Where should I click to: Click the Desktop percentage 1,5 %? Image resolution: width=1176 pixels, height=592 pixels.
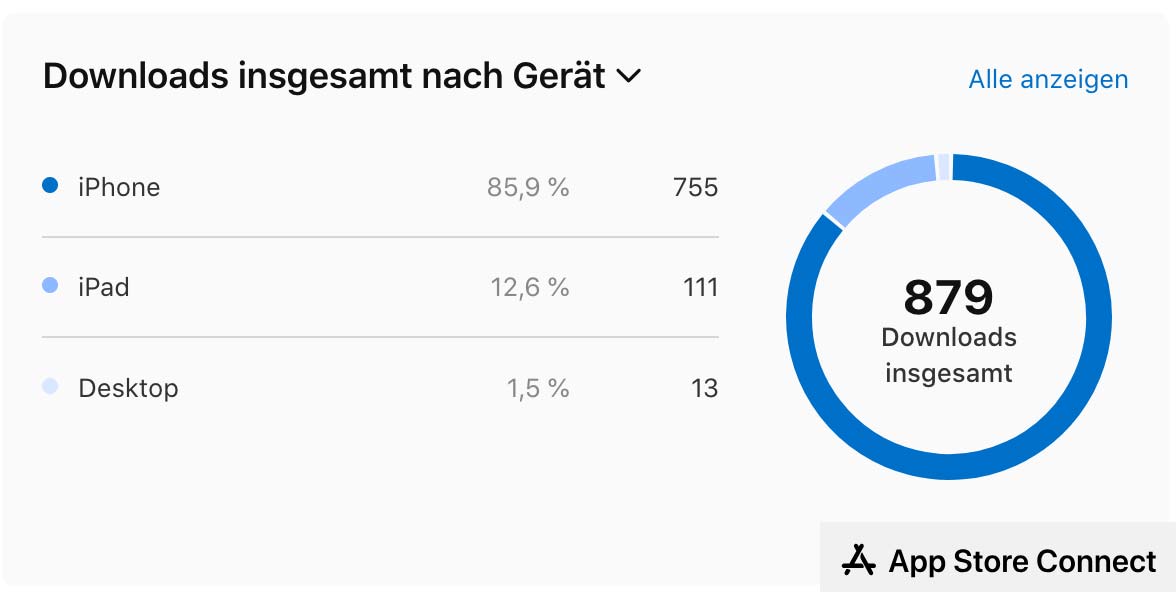[x=537, y=388]
